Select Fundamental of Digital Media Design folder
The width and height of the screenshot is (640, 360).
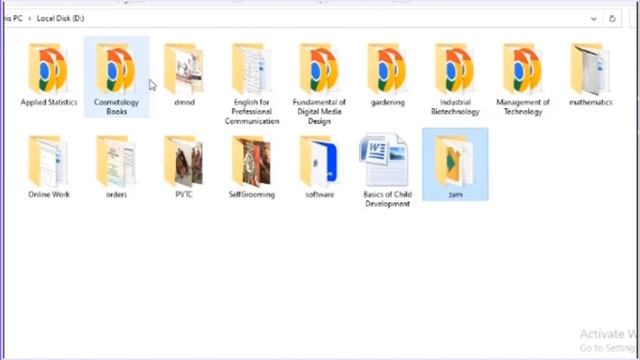click(x=320, y=69)
